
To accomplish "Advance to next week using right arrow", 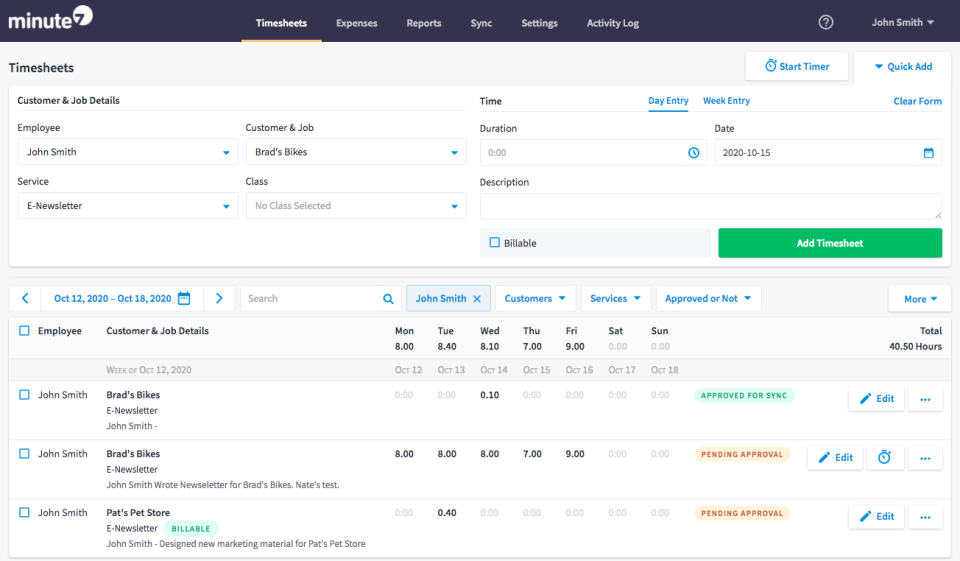I will (219, 298).
